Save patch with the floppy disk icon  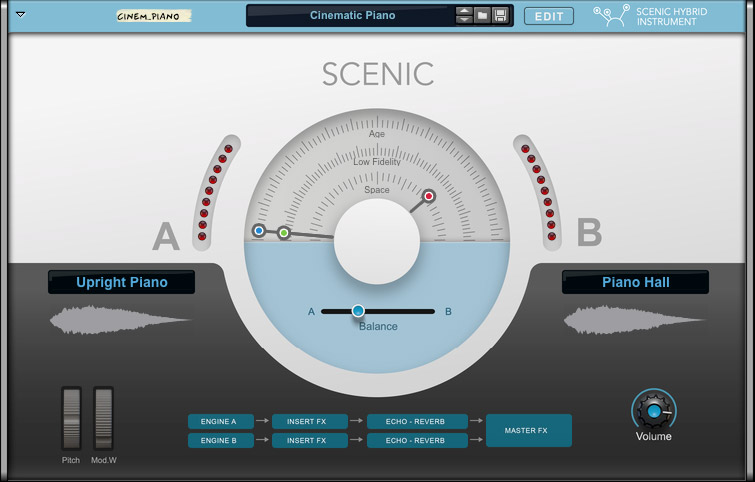500,15
